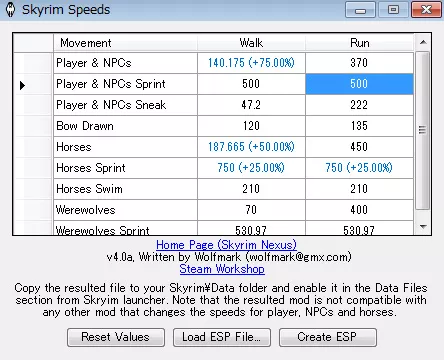Click the Player & NPCs Sneak label

click(x=125, y=105)
